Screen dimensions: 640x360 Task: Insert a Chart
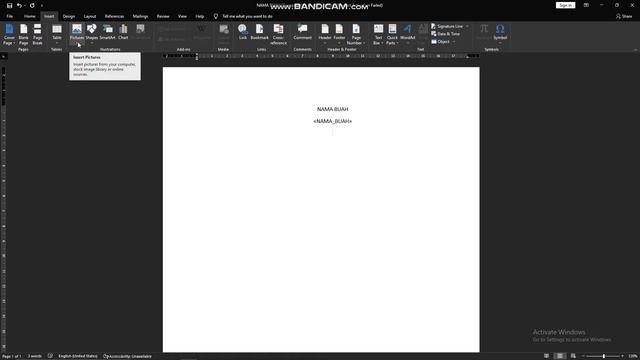point(123,32)
